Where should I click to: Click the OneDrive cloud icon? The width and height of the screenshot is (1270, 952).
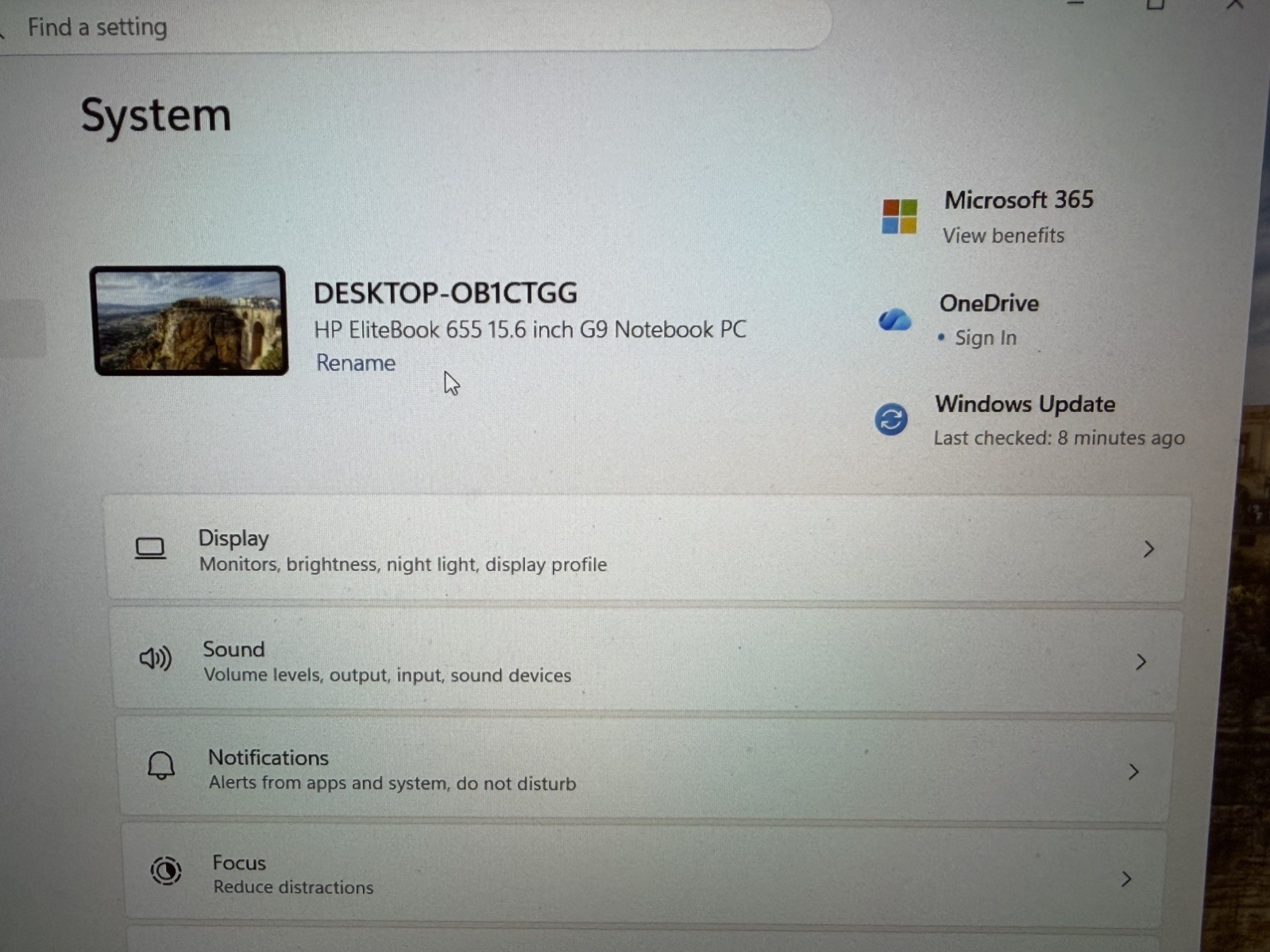point(894,319)
